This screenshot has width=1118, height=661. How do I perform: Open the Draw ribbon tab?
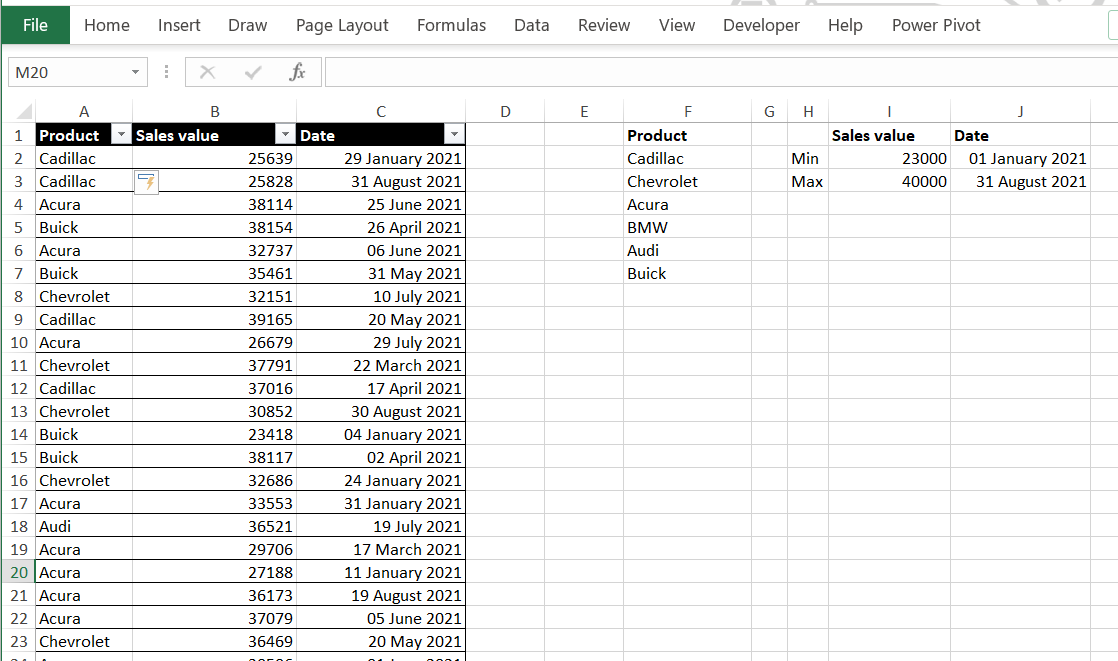point(247,25)
